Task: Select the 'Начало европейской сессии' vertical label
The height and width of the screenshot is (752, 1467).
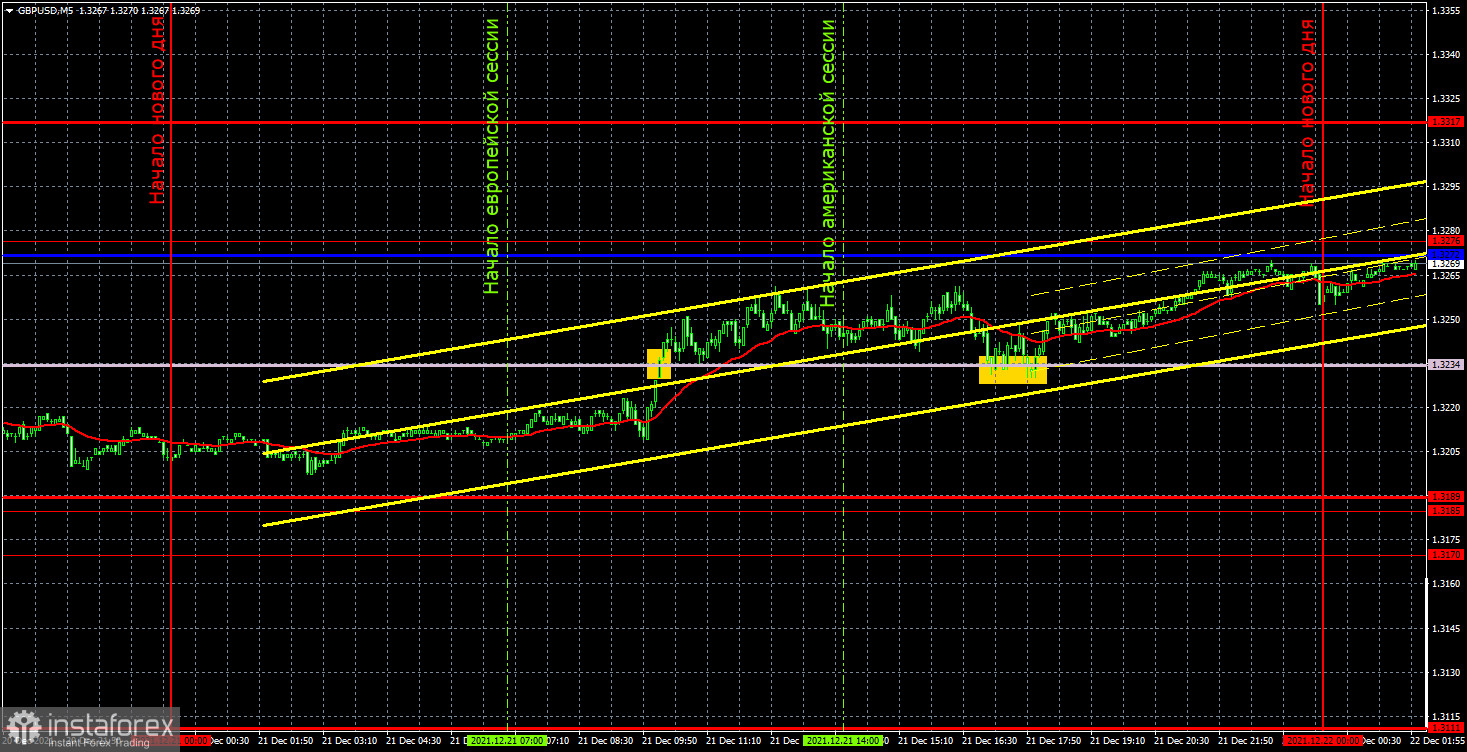Action: [x=491, y=155]
